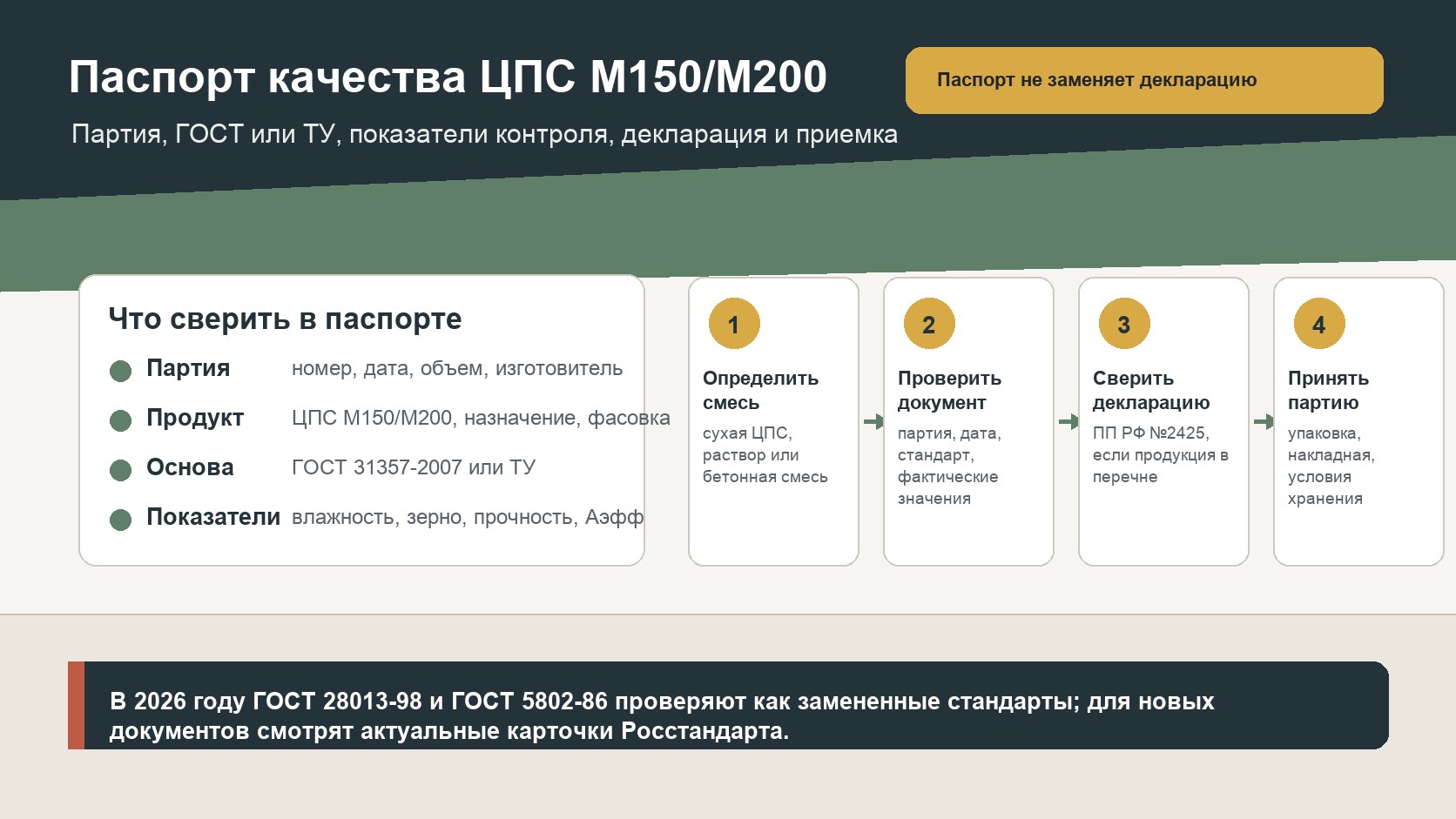Click the heading Что сверить в паспорте
The width and height of the screenshot is (1456, 819).
point(285,319)
